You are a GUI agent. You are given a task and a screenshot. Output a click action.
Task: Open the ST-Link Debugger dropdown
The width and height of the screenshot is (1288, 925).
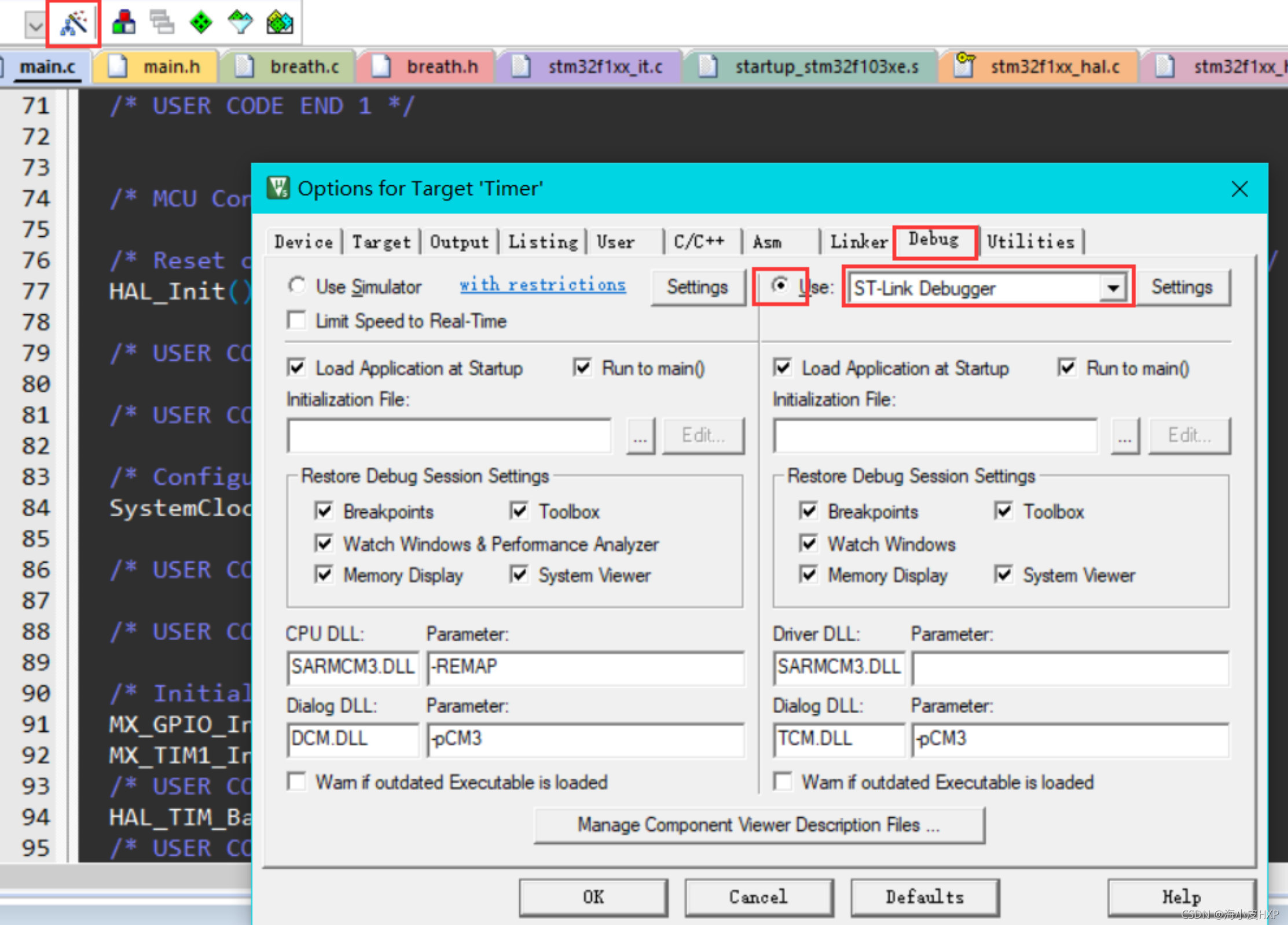(x=1113, y=288)
